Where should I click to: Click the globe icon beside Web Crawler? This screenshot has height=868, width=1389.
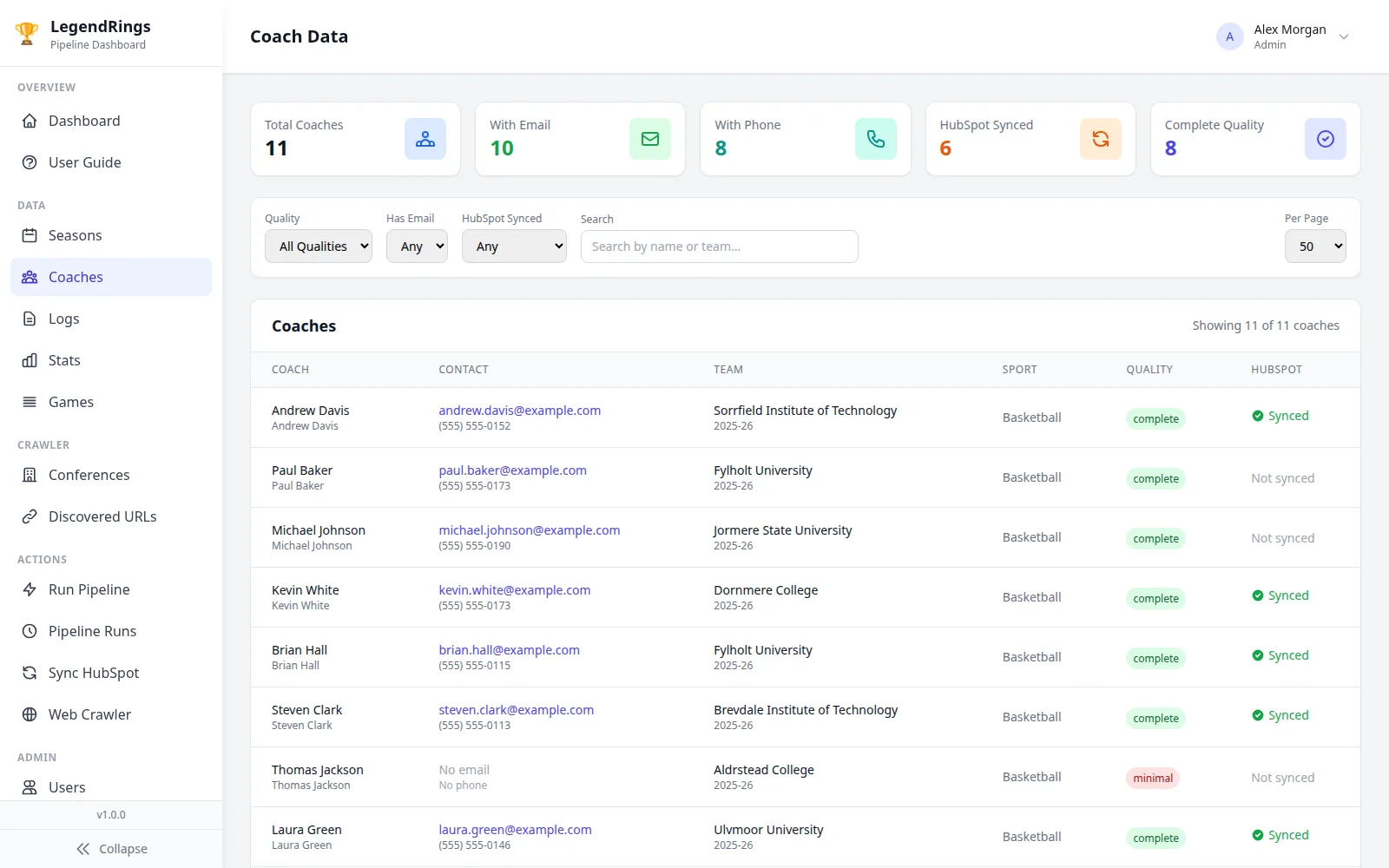tap(30, 714)
